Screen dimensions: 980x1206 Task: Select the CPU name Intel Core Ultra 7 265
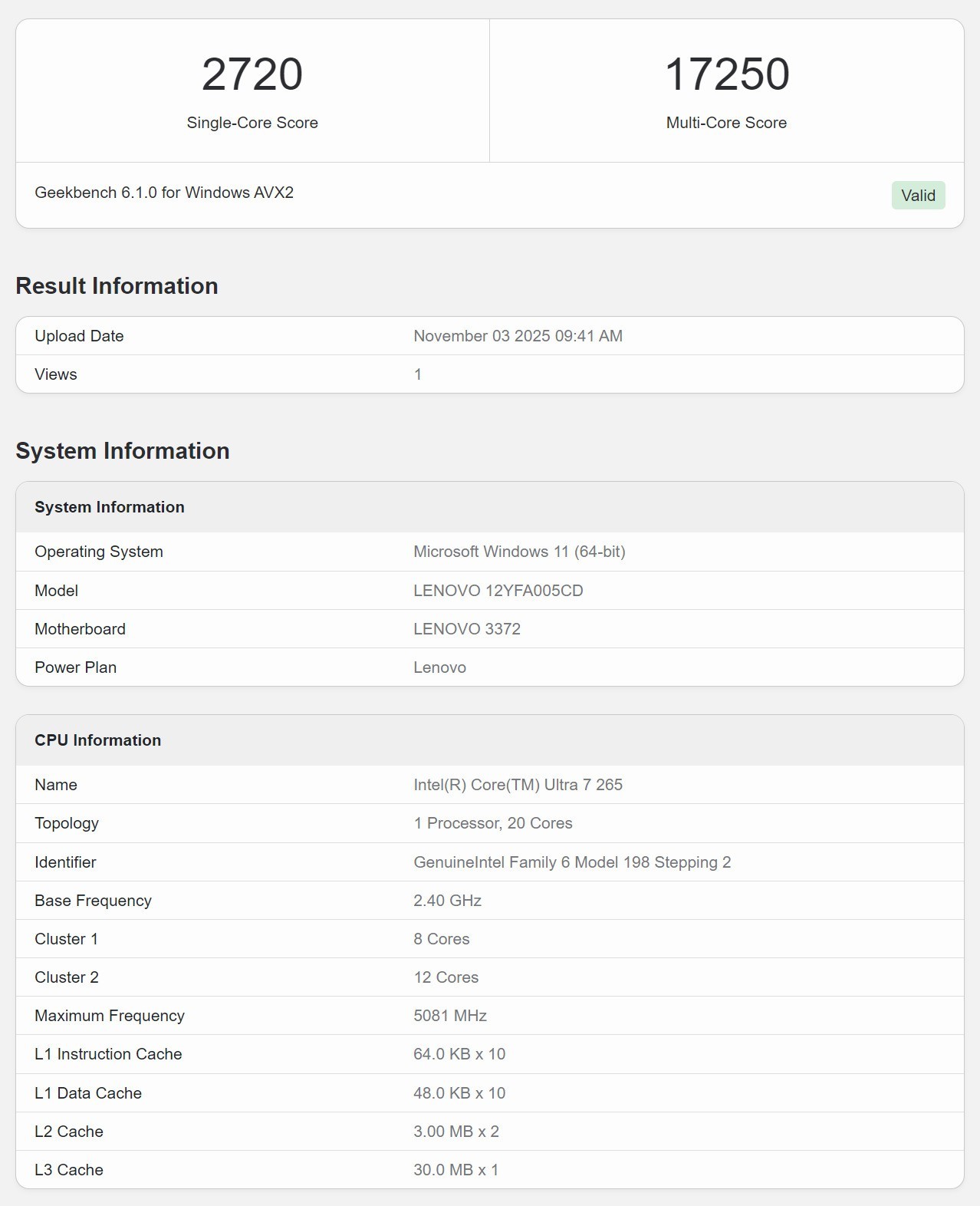(518, 785)
